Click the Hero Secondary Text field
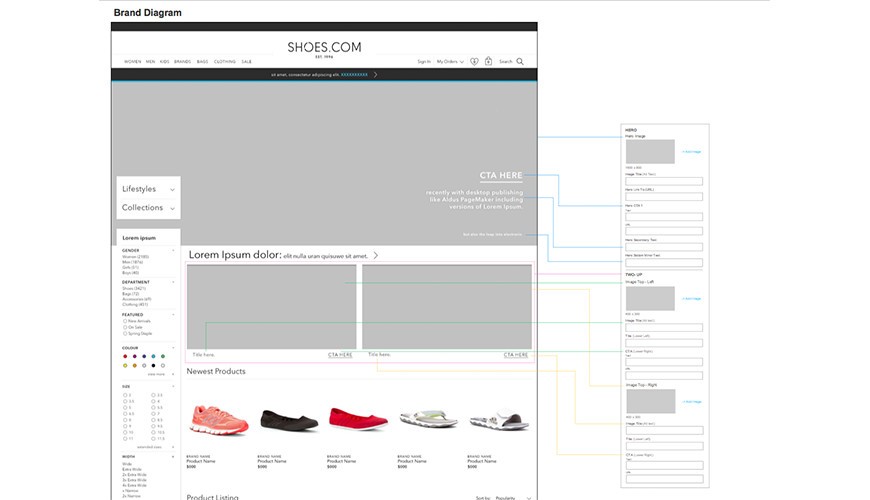 pos(664,247)
